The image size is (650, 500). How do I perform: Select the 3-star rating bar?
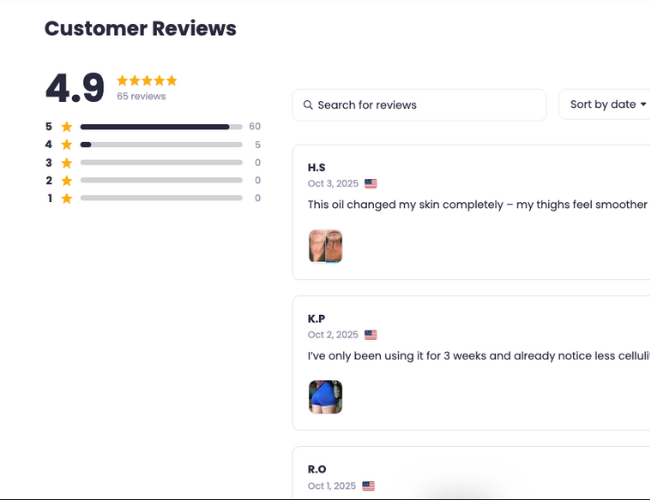pos(161,163)
